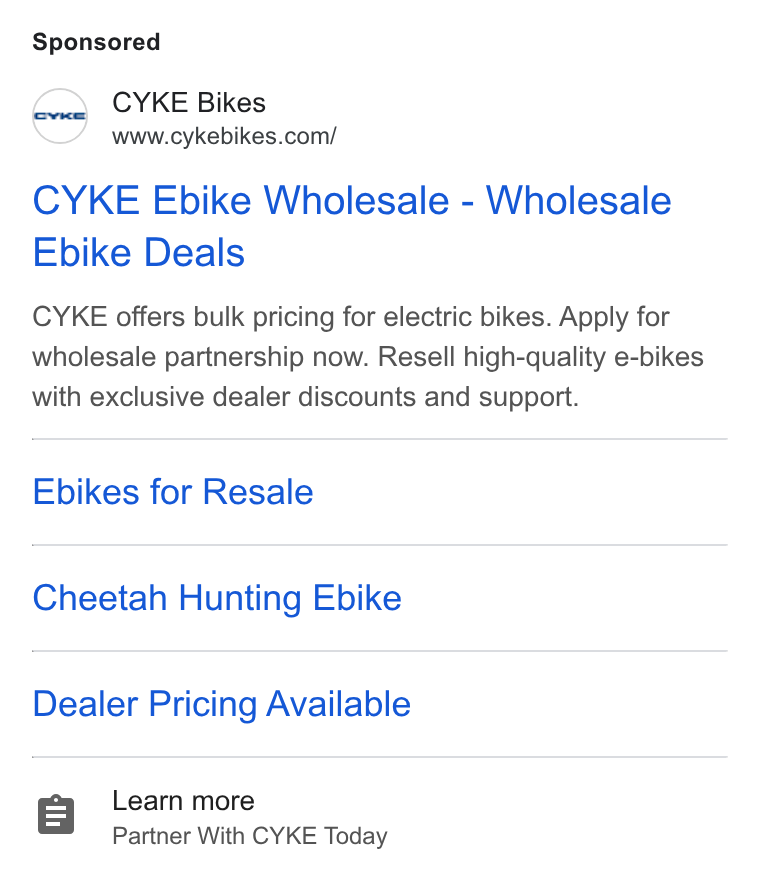Click the clipboard form icon beside Learn more
The width and height of the screenshot is (760, 874).
point(56,815)
